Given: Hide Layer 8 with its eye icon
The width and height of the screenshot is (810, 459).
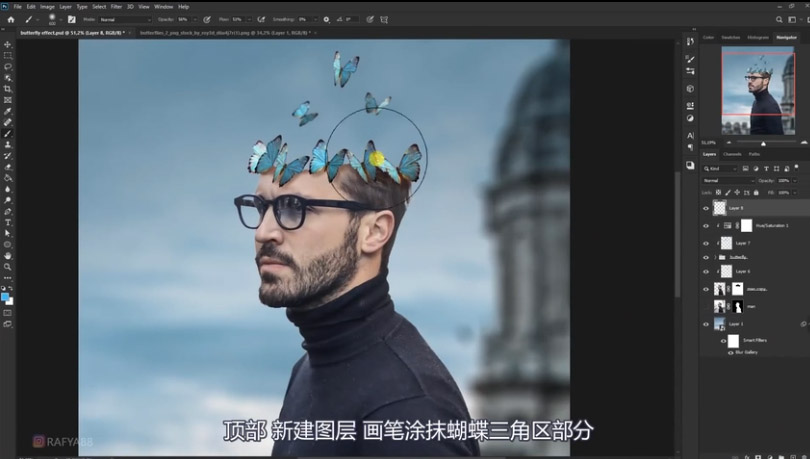Looking at the screenshot, I should click(x=706, y=208).
